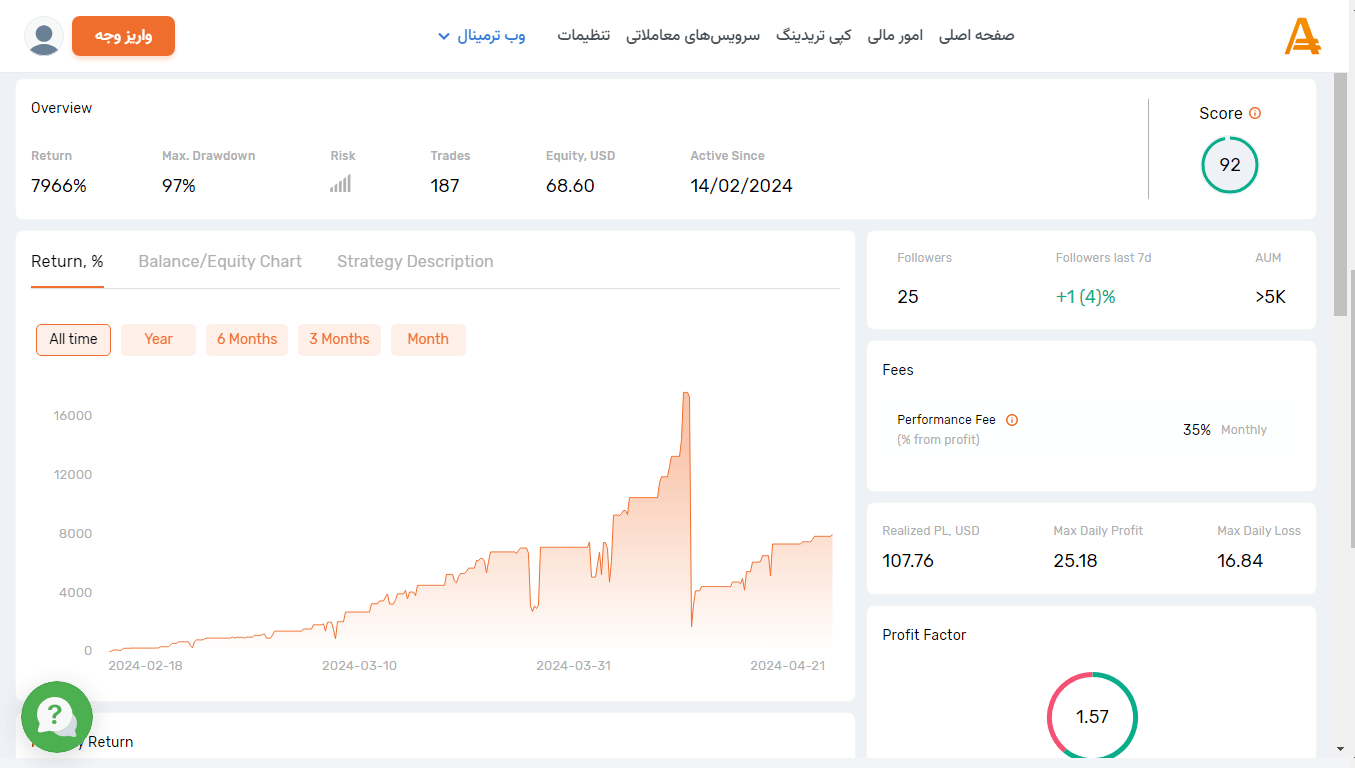
Task: Select the 6 Months time filter
Action: coord(246,339)
